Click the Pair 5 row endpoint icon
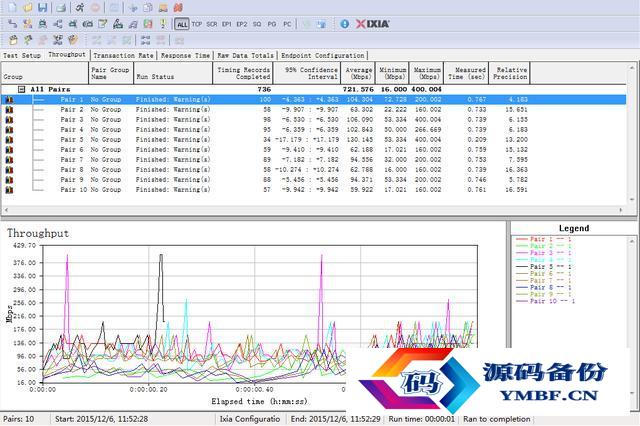The width and height of the screenshot is (640, 426). pyautogui.click(x=9, y=140)
